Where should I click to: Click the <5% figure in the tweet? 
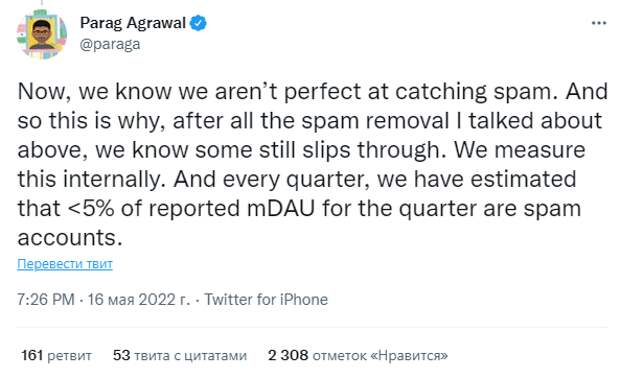91,208
